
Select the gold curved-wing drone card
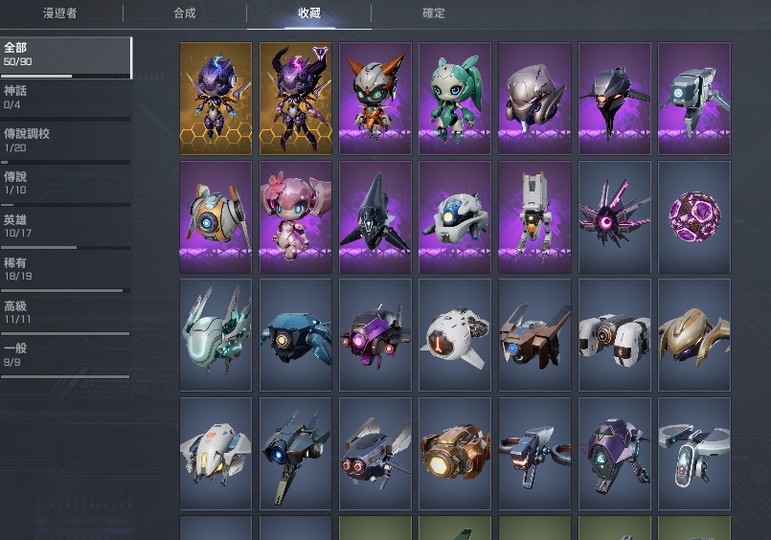[694, 335]
